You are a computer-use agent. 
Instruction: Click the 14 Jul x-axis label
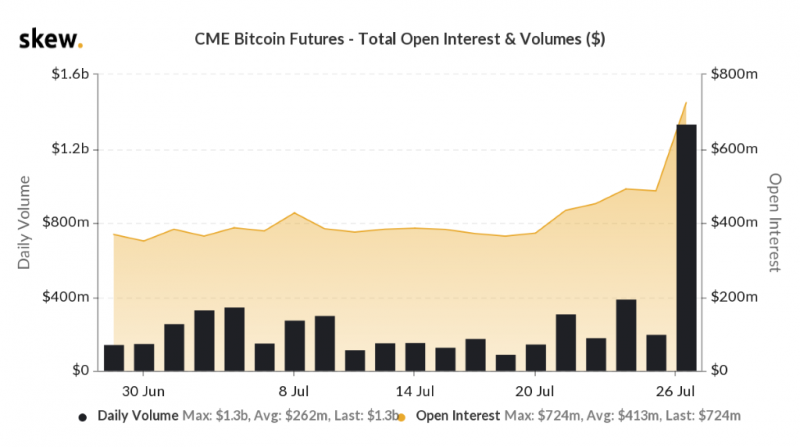[416, 391]
